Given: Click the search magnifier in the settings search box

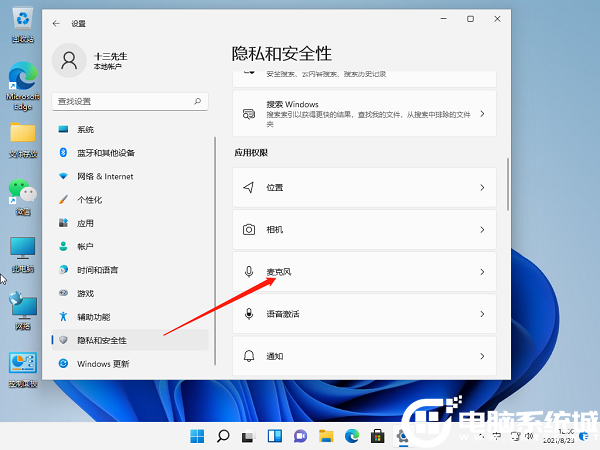Looking at the screenshot, I should click(x=197, y=101).
